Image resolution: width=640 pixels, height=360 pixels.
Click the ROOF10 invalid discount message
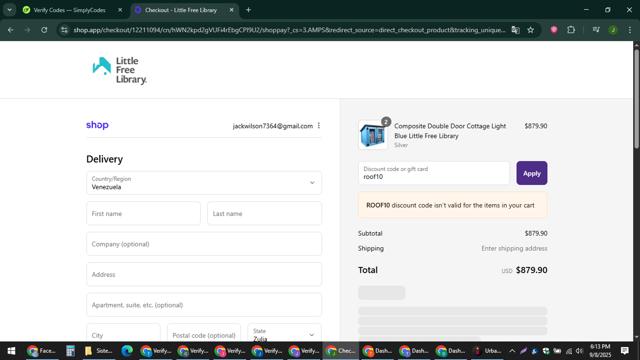[x=453, y=205]
